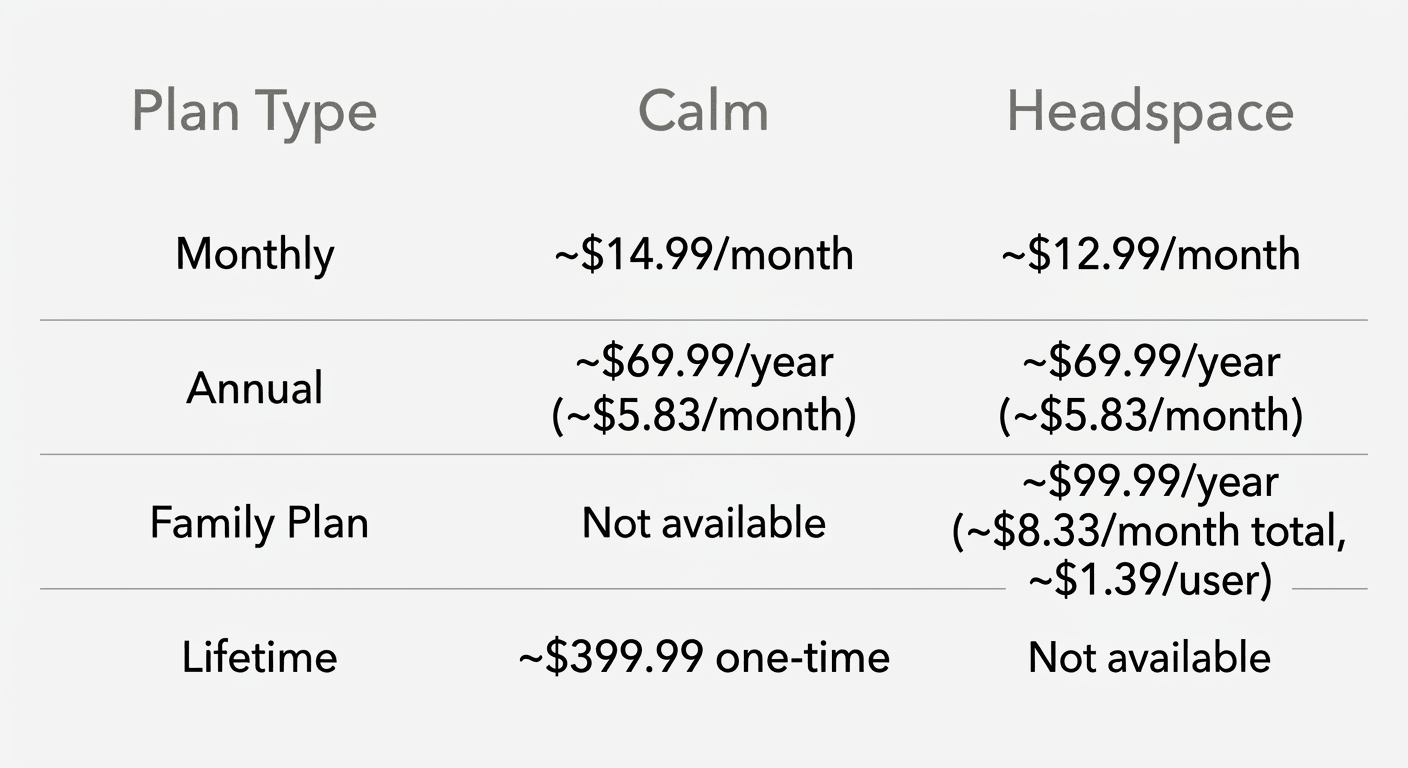Click the Plan Type column header
The image size is (1408, 768).
[x=254, y=112]
